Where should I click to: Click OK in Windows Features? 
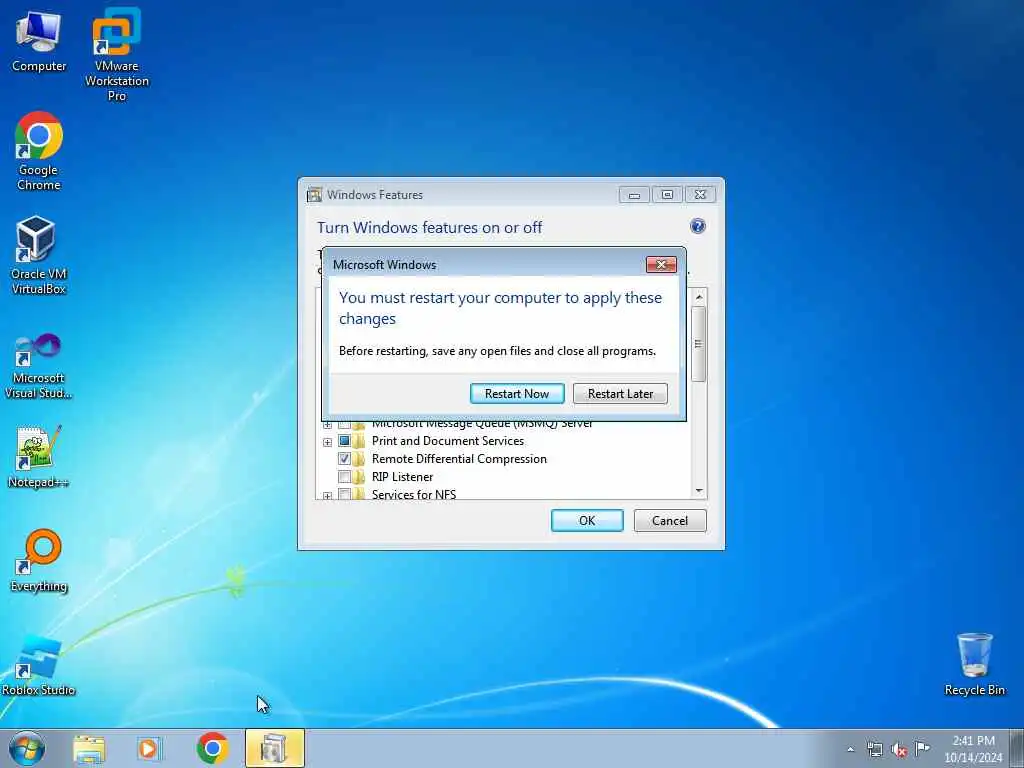click(x=586, y=520)
